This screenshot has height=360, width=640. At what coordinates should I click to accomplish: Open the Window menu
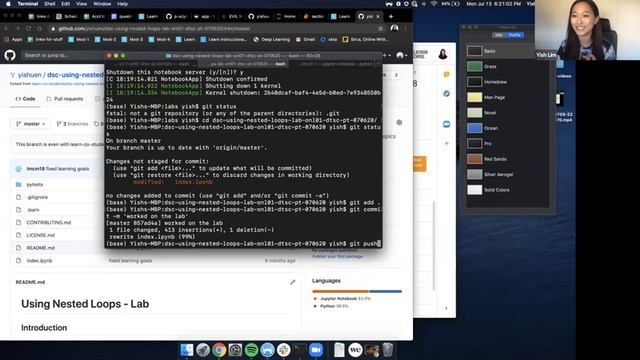[x=102, y=4]
